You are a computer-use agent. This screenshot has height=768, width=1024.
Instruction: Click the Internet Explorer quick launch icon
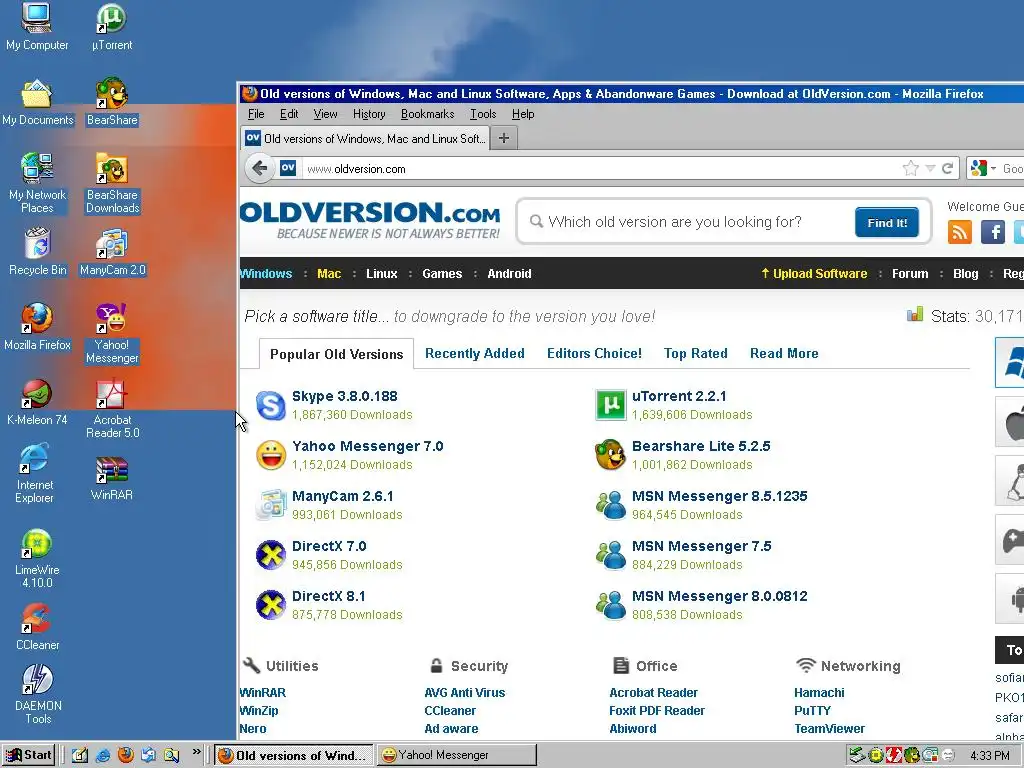103,755
